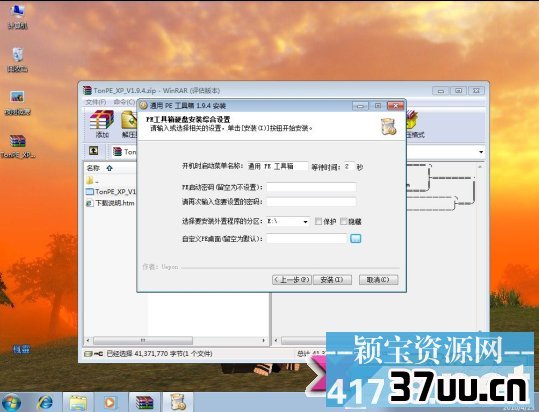Image resolution: width=539 pixels, height=412 pixels.
Task: Sort by the 名称 column header arrow
Action: click(109, 168)
